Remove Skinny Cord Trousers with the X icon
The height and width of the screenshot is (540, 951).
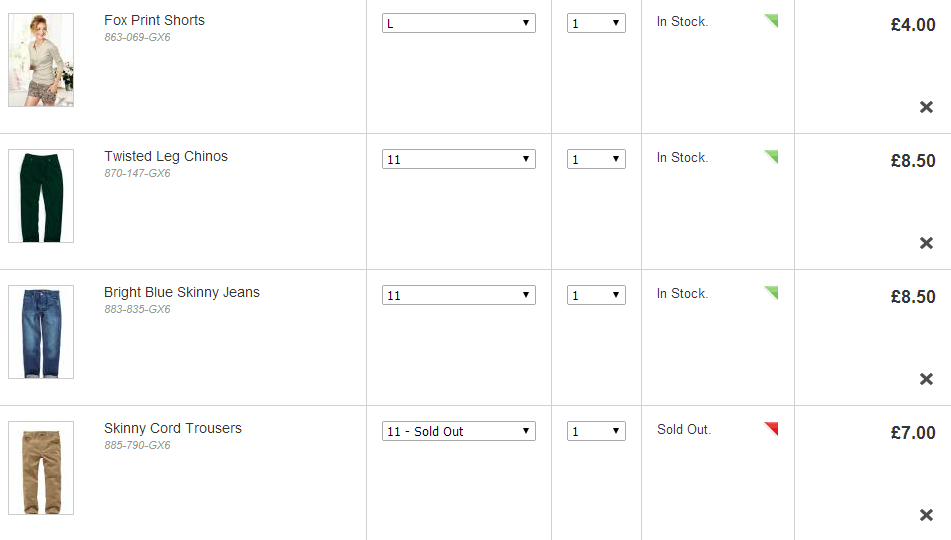point(926,515)
